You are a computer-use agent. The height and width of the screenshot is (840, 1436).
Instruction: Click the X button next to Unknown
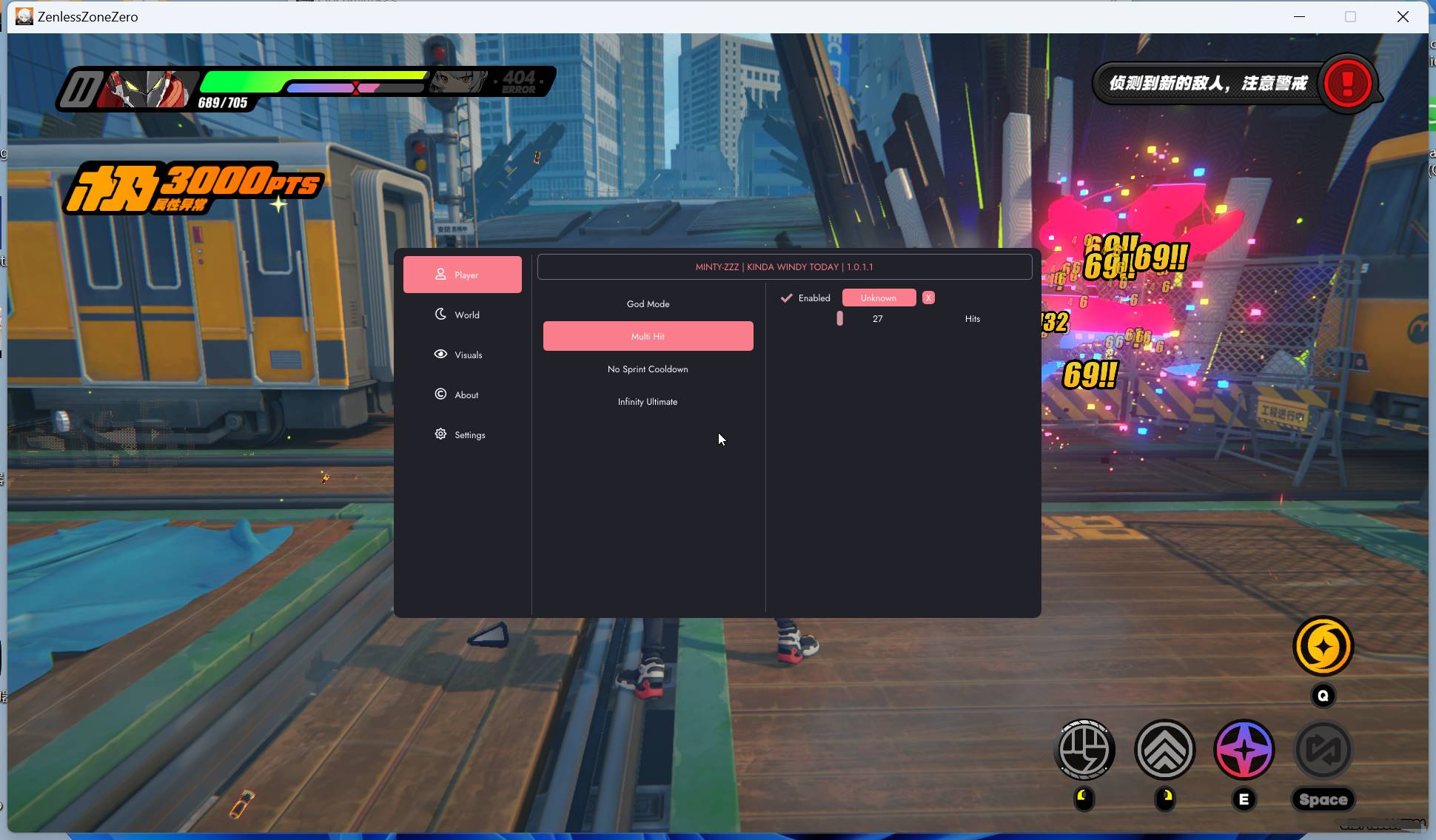[x=929, y=297]
